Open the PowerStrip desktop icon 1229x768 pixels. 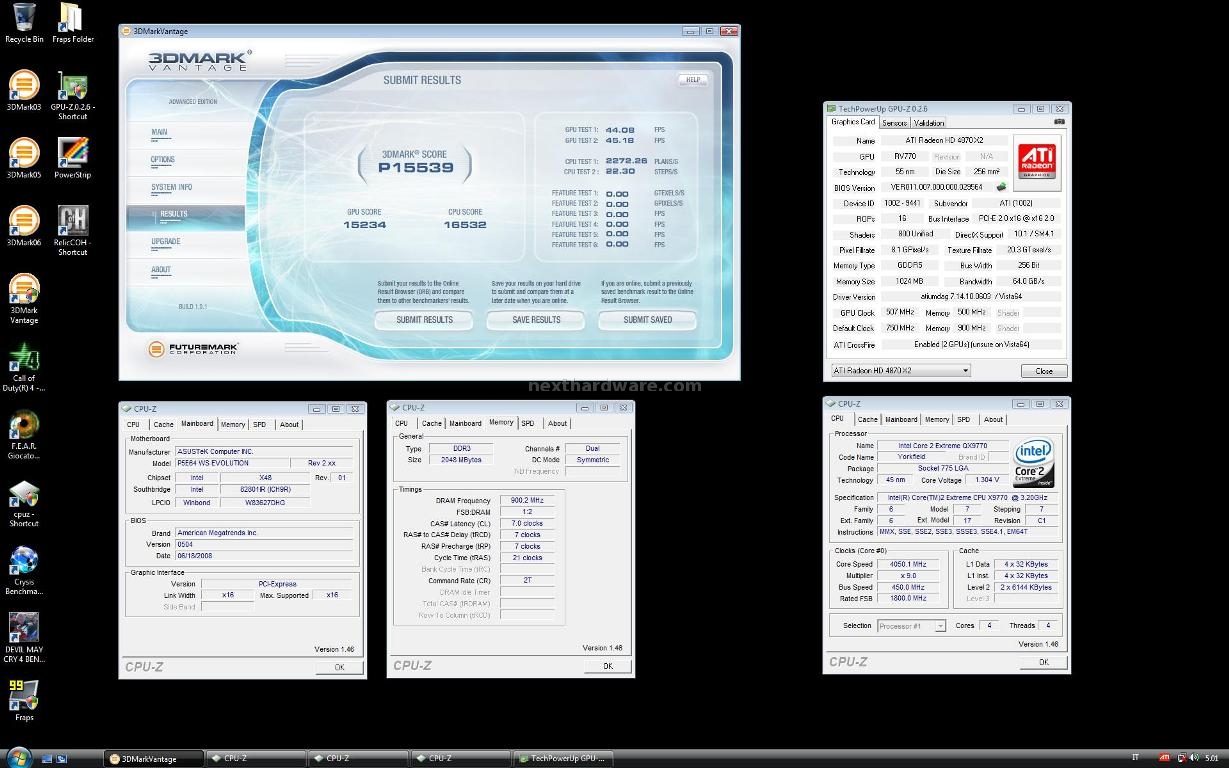(72, 159)
